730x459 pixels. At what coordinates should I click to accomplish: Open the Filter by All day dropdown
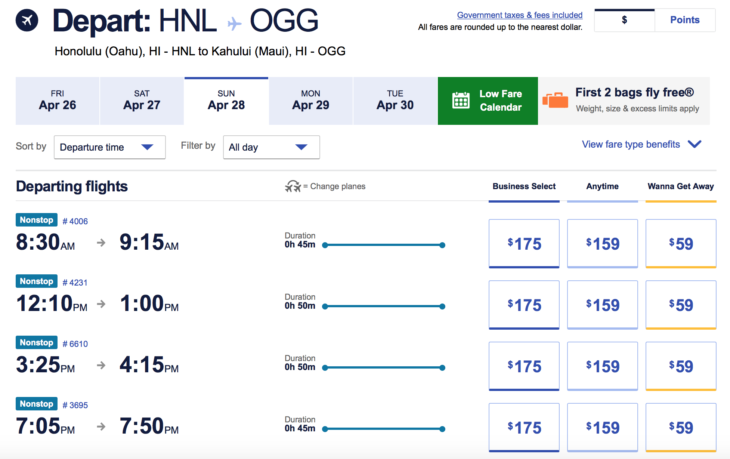pyautogui.click(x=271, y=147)
